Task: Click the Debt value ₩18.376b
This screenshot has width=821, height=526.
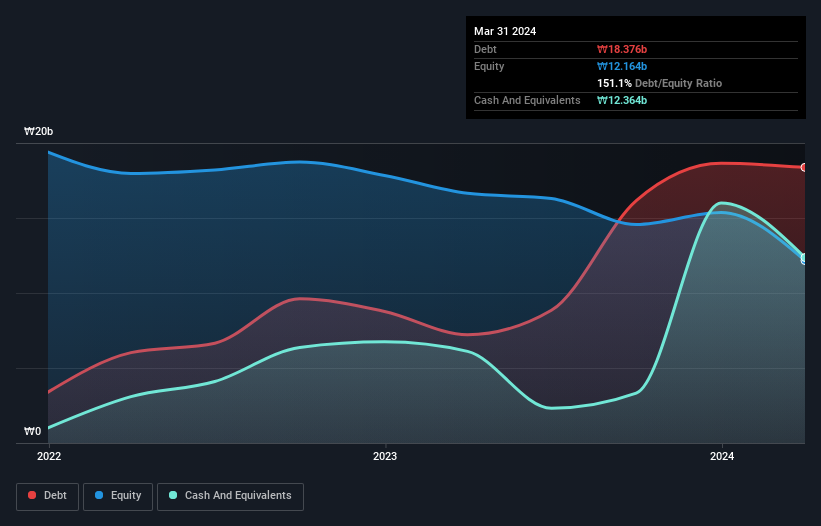Action: (622, 49)
